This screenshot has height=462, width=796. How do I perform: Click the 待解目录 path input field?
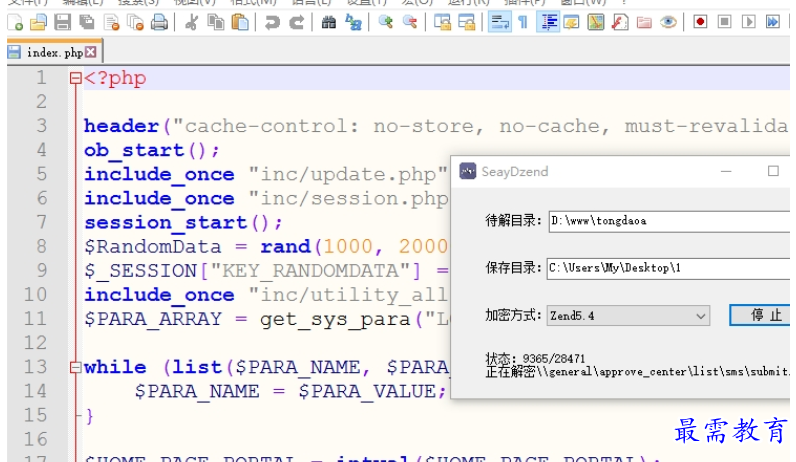pyautogui.click(x=668, y=221)
